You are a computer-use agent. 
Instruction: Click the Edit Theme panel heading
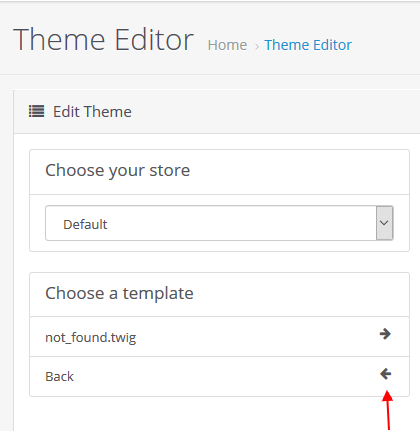pos(92,112)
